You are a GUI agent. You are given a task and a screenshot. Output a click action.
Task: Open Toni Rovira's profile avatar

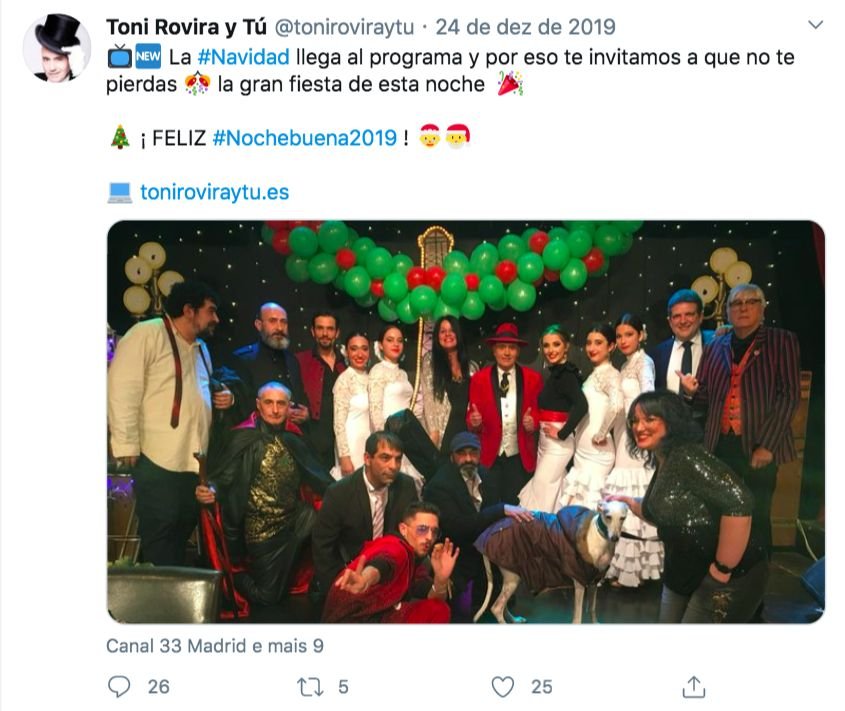57,47
